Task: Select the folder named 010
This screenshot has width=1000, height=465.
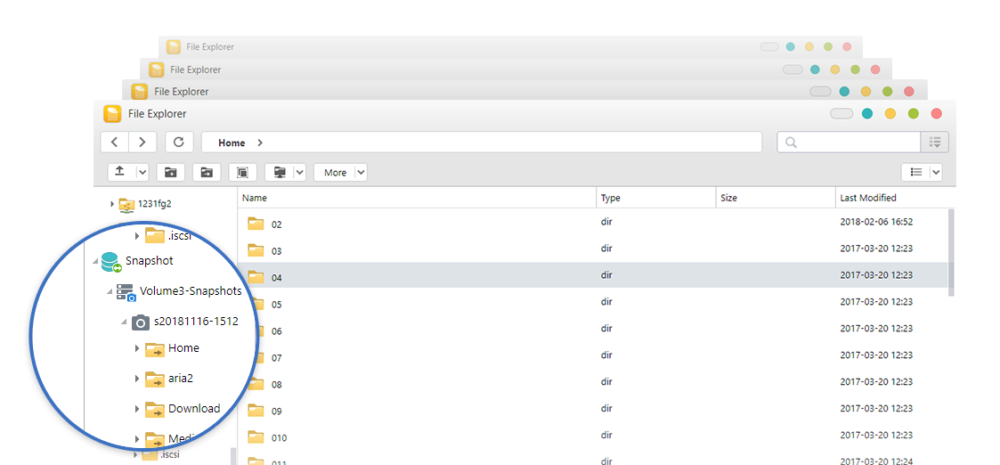Action: click(279, 438)
